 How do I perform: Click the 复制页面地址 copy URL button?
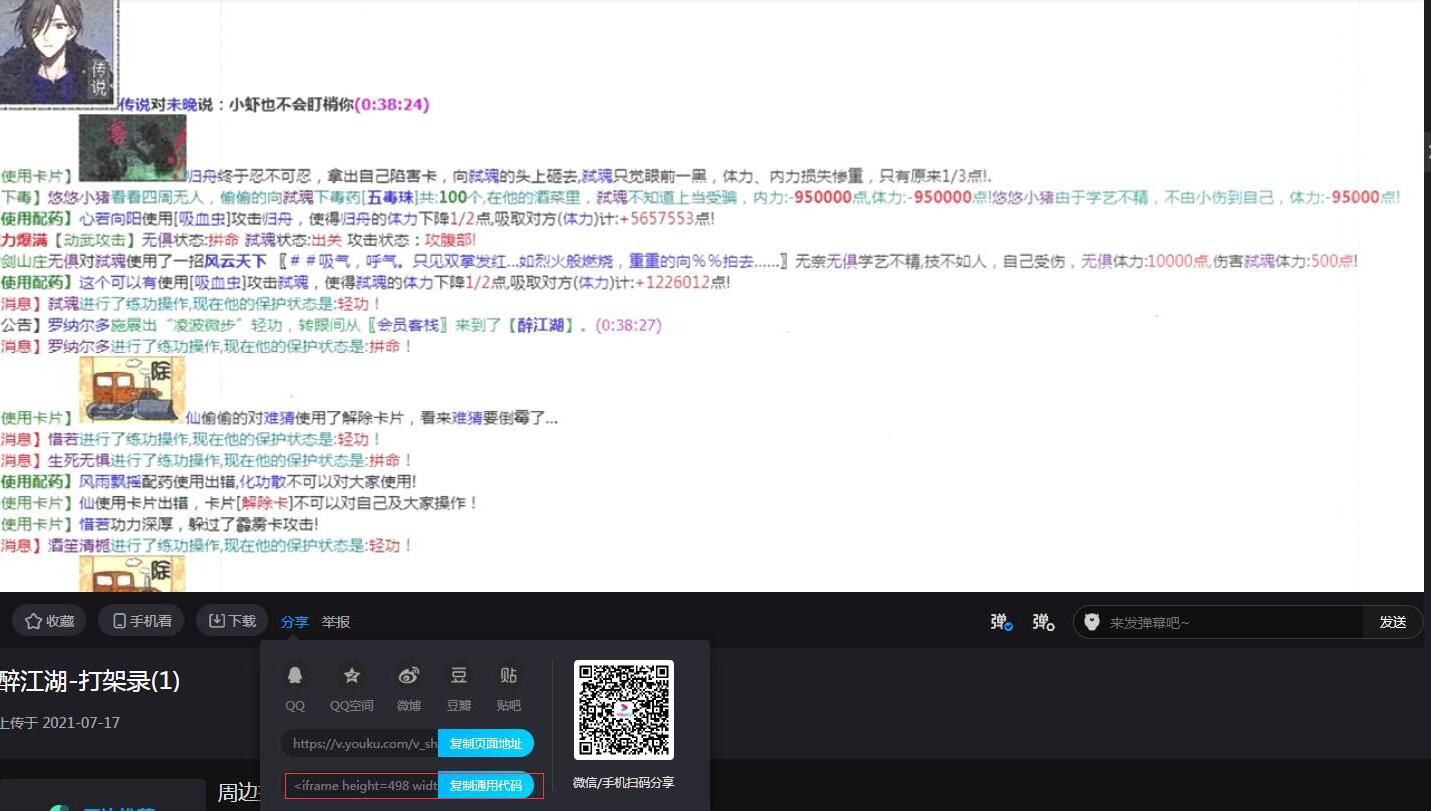pos(486,743)
